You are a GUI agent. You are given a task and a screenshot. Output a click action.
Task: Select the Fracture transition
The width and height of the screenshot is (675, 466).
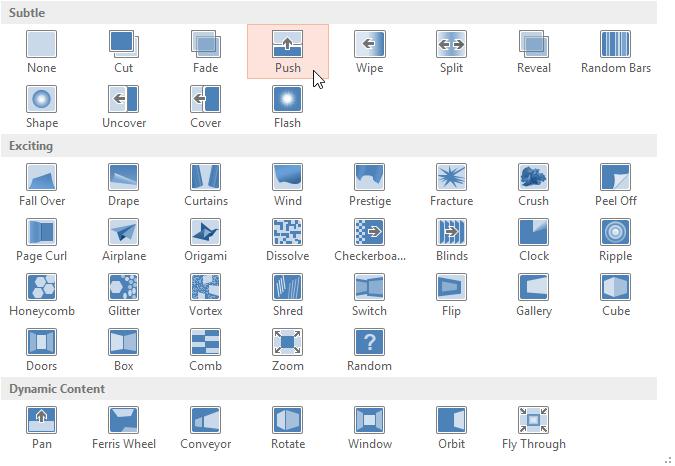click(451, 185)
